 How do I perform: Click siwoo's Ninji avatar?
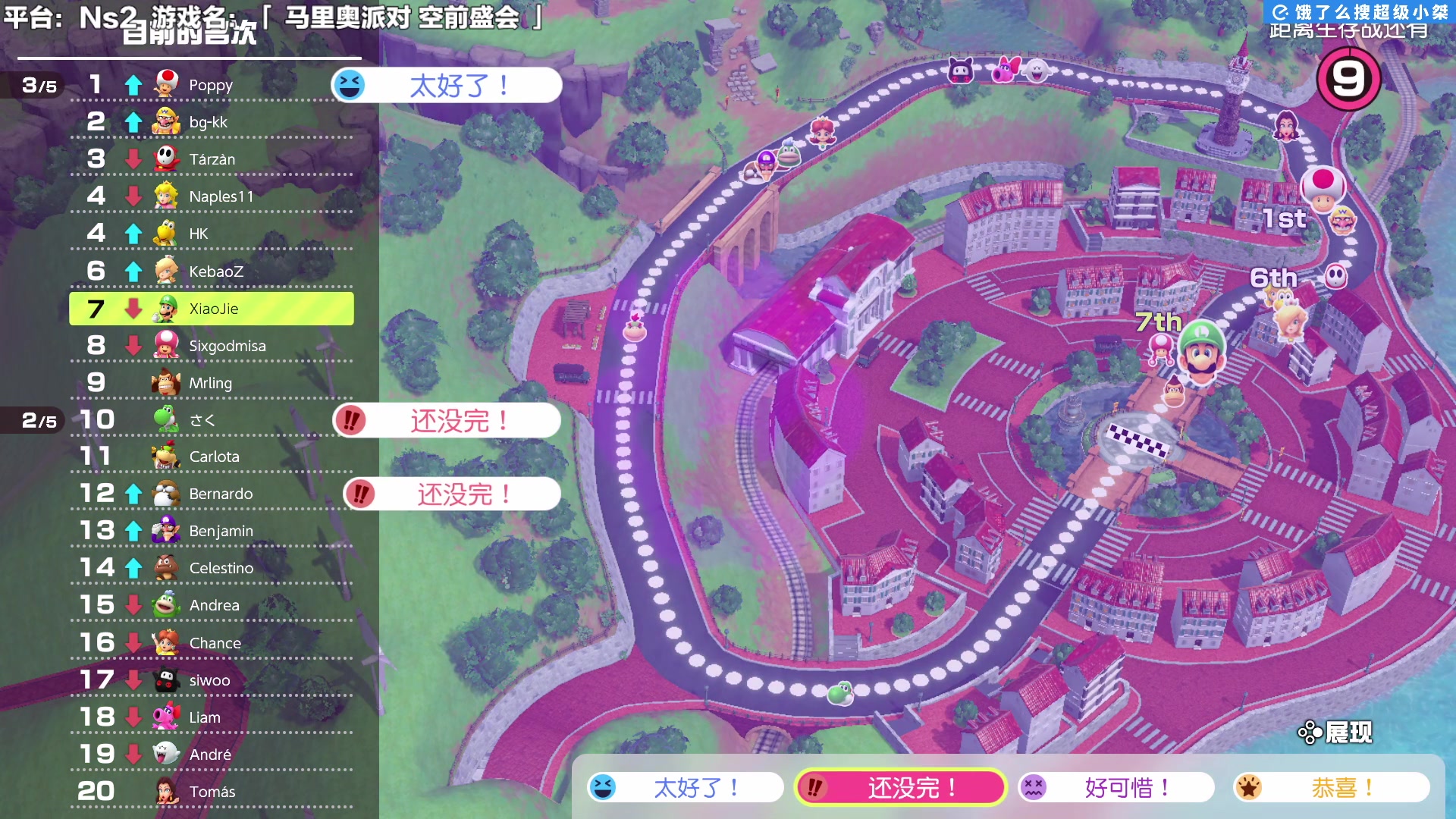(x=166, y=679)
